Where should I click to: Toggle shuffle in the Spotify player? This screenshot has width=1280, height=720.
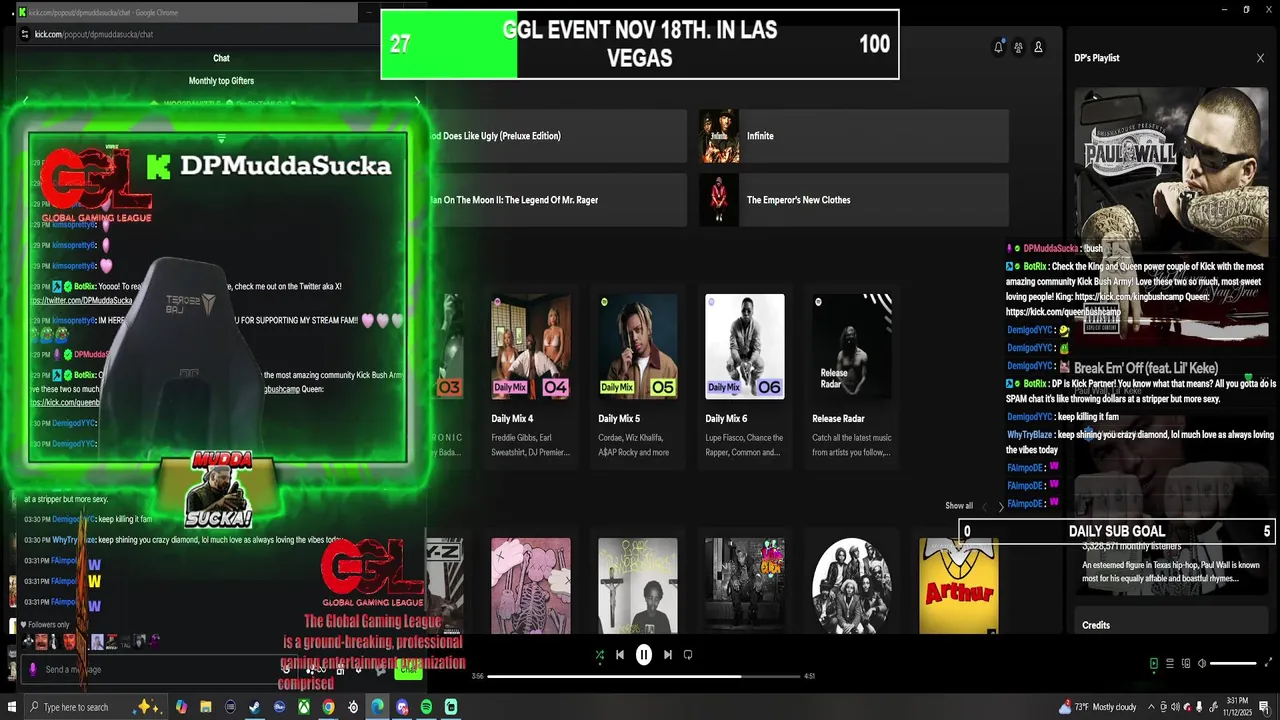pyautogui.click(x=599, y=655)
